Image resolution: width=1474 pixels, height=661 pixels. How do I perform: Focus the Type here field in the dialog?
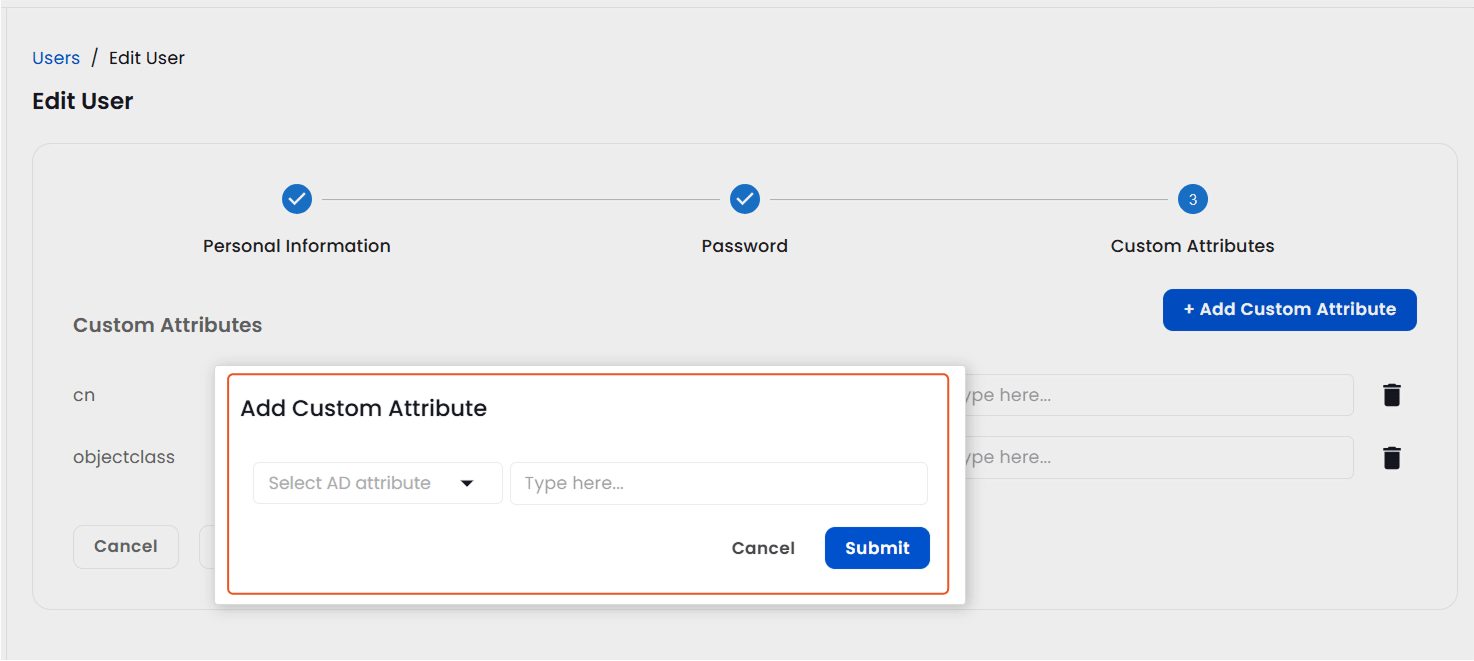tap(718, 483)
